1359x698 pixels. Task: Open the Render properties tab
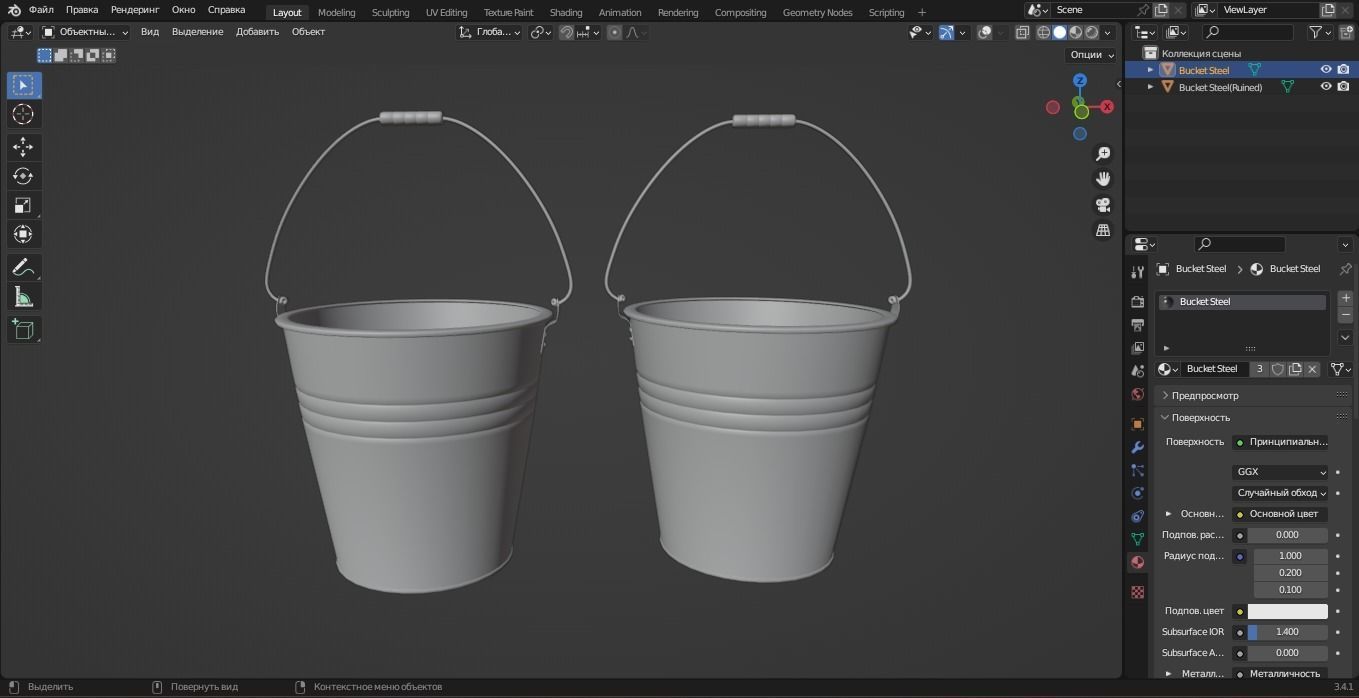(1137, 301)
